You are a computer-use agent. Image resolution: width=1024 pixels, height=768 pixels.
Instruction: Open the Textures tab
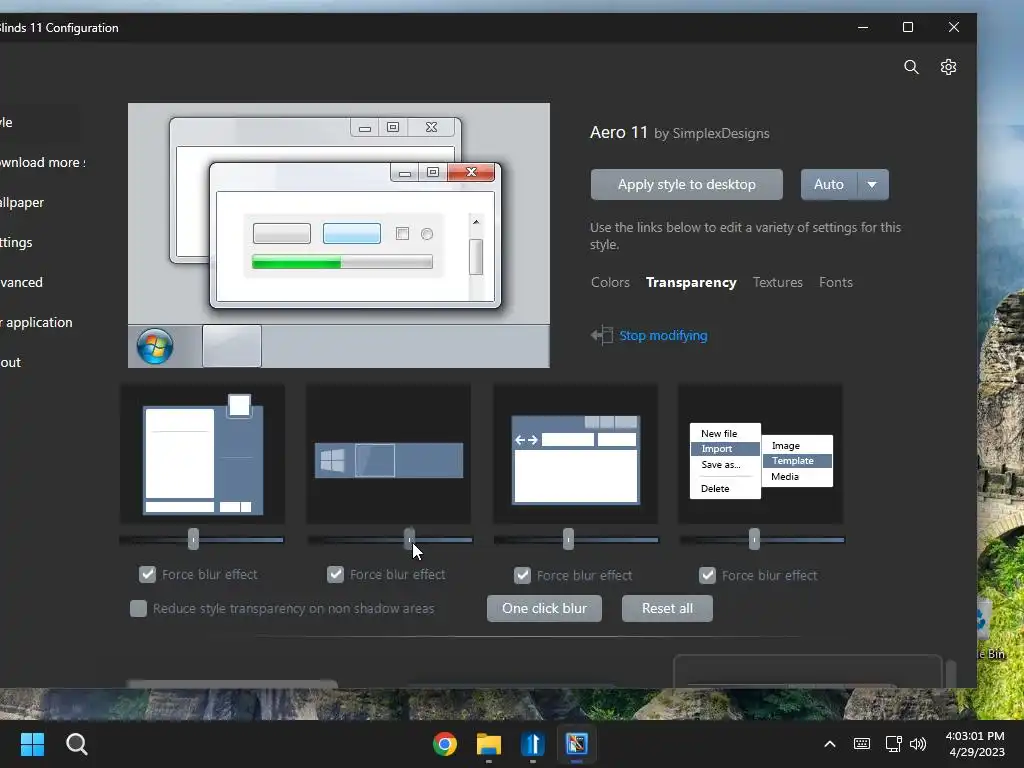click(777, 282)
